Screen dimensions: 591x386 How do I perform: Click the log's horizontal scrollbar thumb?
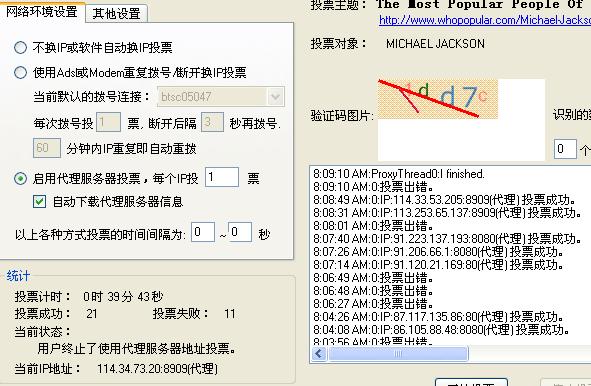coord(398,354)
